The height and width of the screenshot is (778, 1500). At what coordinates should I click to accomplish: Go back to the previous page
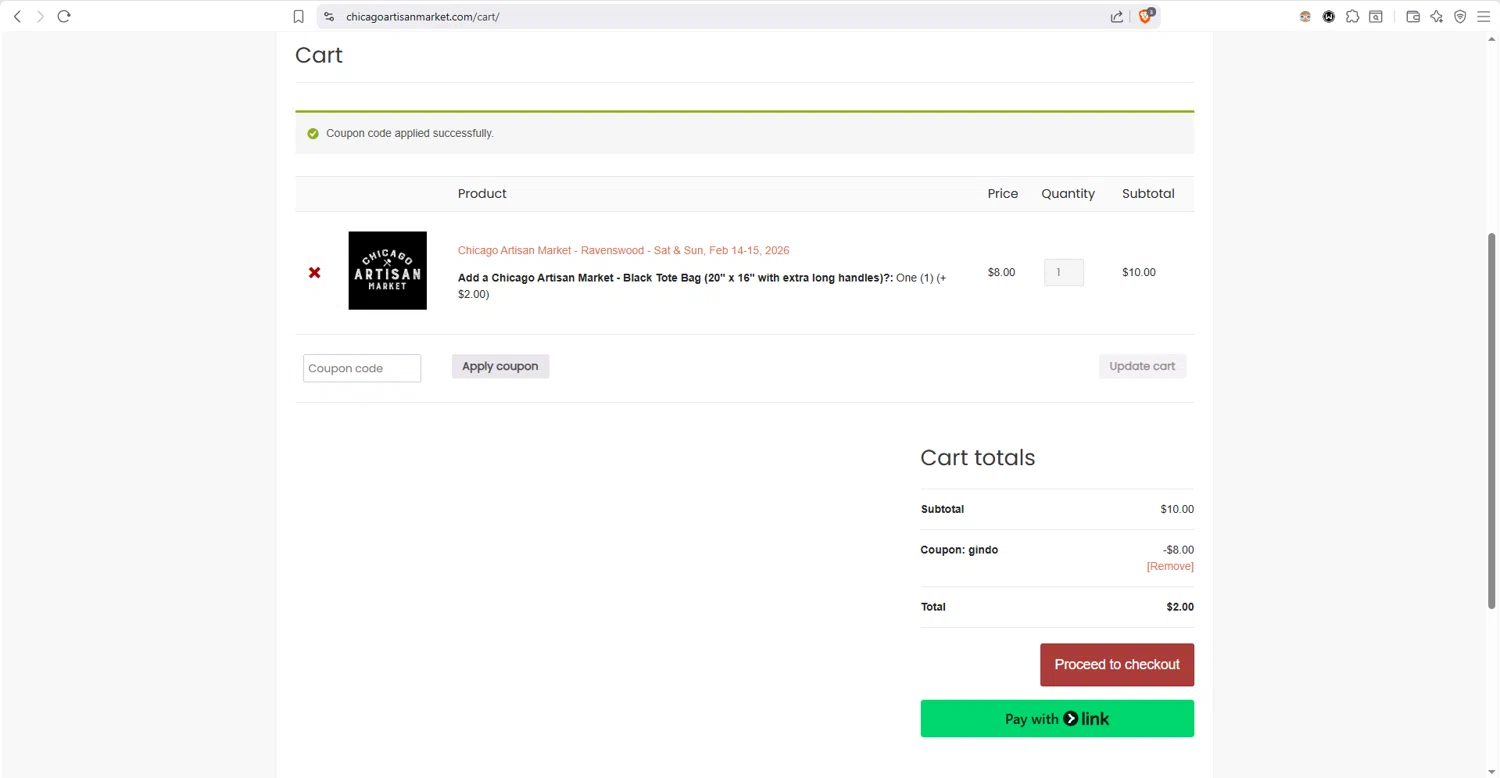(x=17, y=16)
